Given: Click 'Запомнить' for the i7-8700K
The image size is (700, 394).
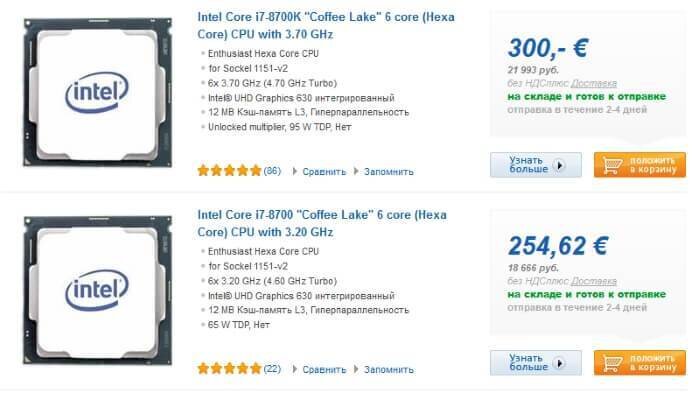Looking at the screenshot, I should pyautogui.click(x=388, y=172).
